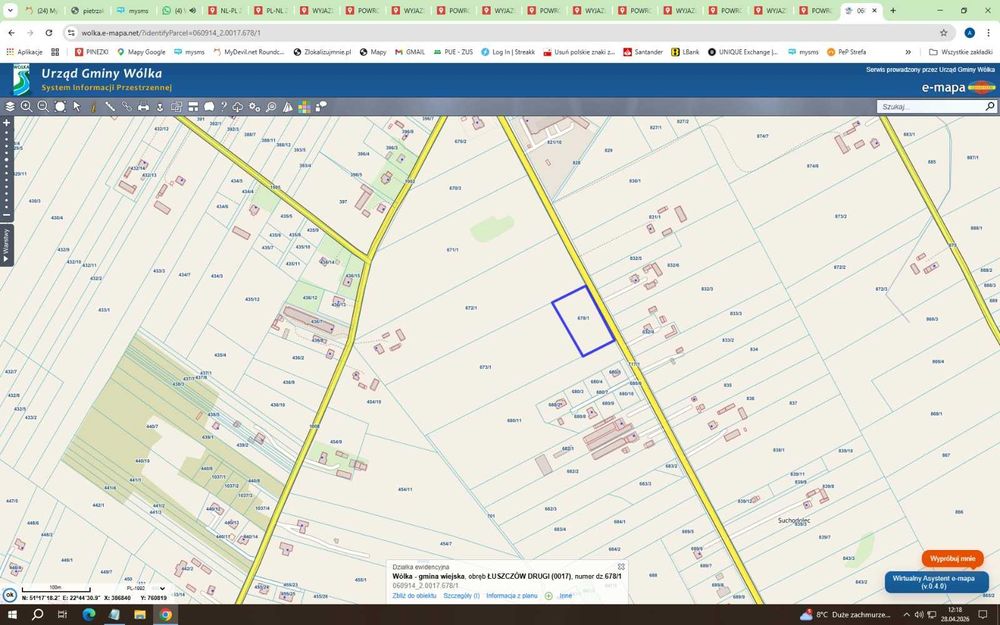
Task: Click the region outline map icon
Action: (x=209, y=107)
